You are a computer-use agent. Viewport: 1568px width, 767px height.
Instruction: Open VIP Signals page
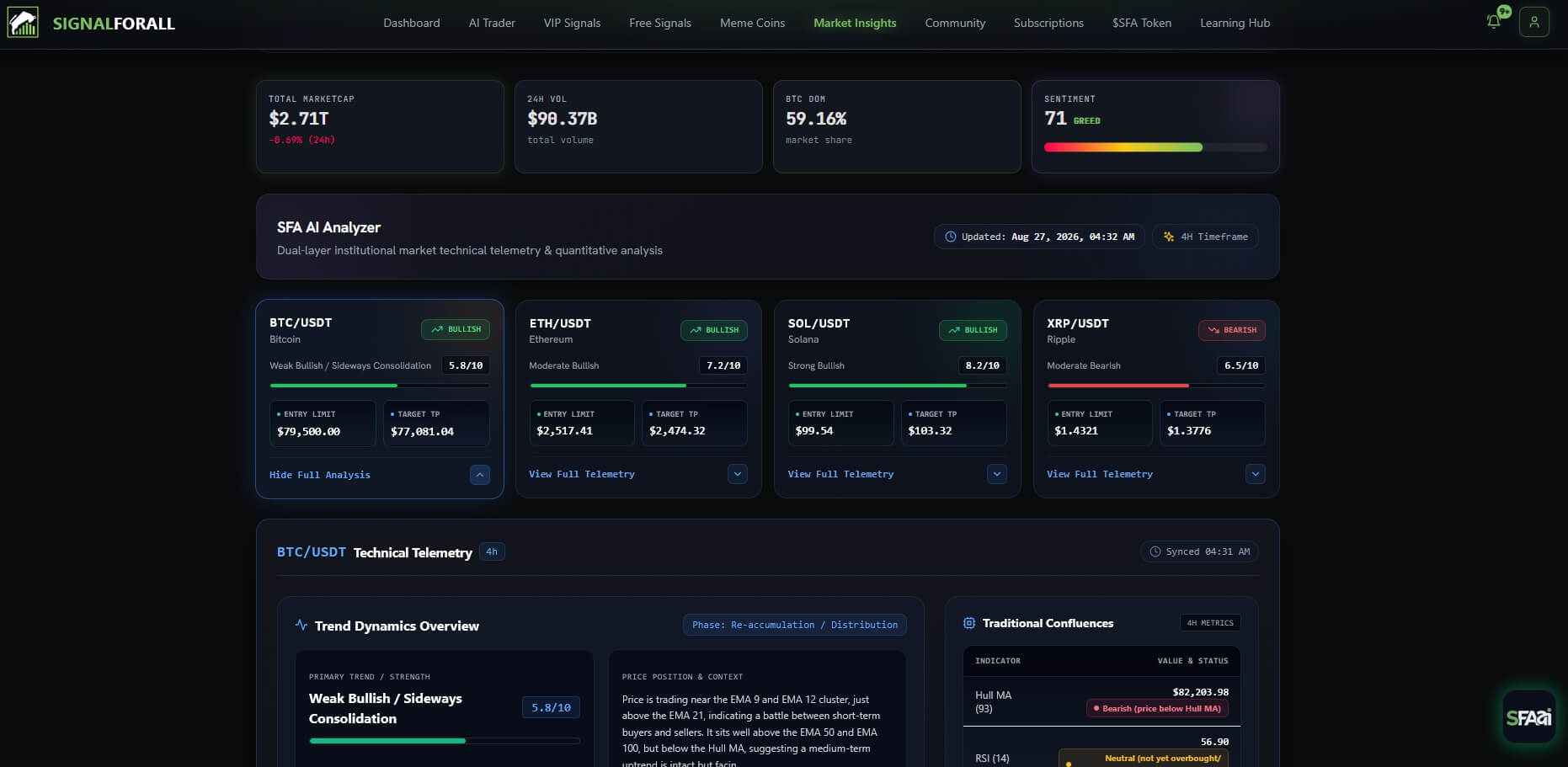572,23
